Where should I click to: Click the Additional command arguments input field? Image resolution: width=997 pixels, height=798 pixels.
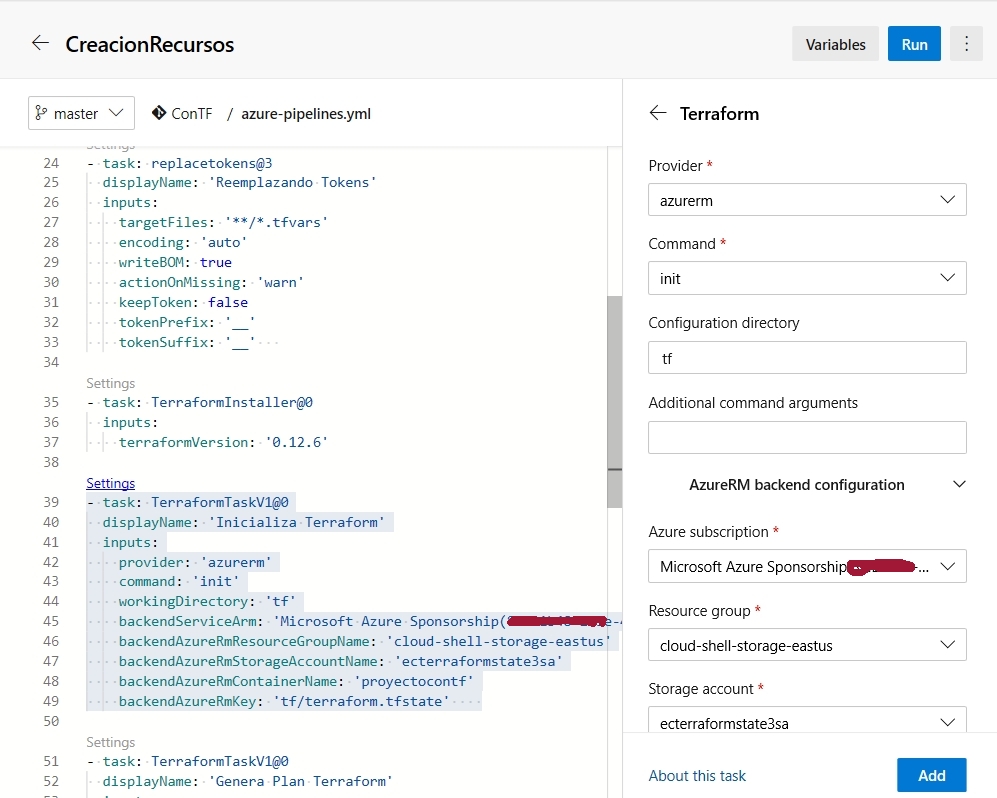807,437
